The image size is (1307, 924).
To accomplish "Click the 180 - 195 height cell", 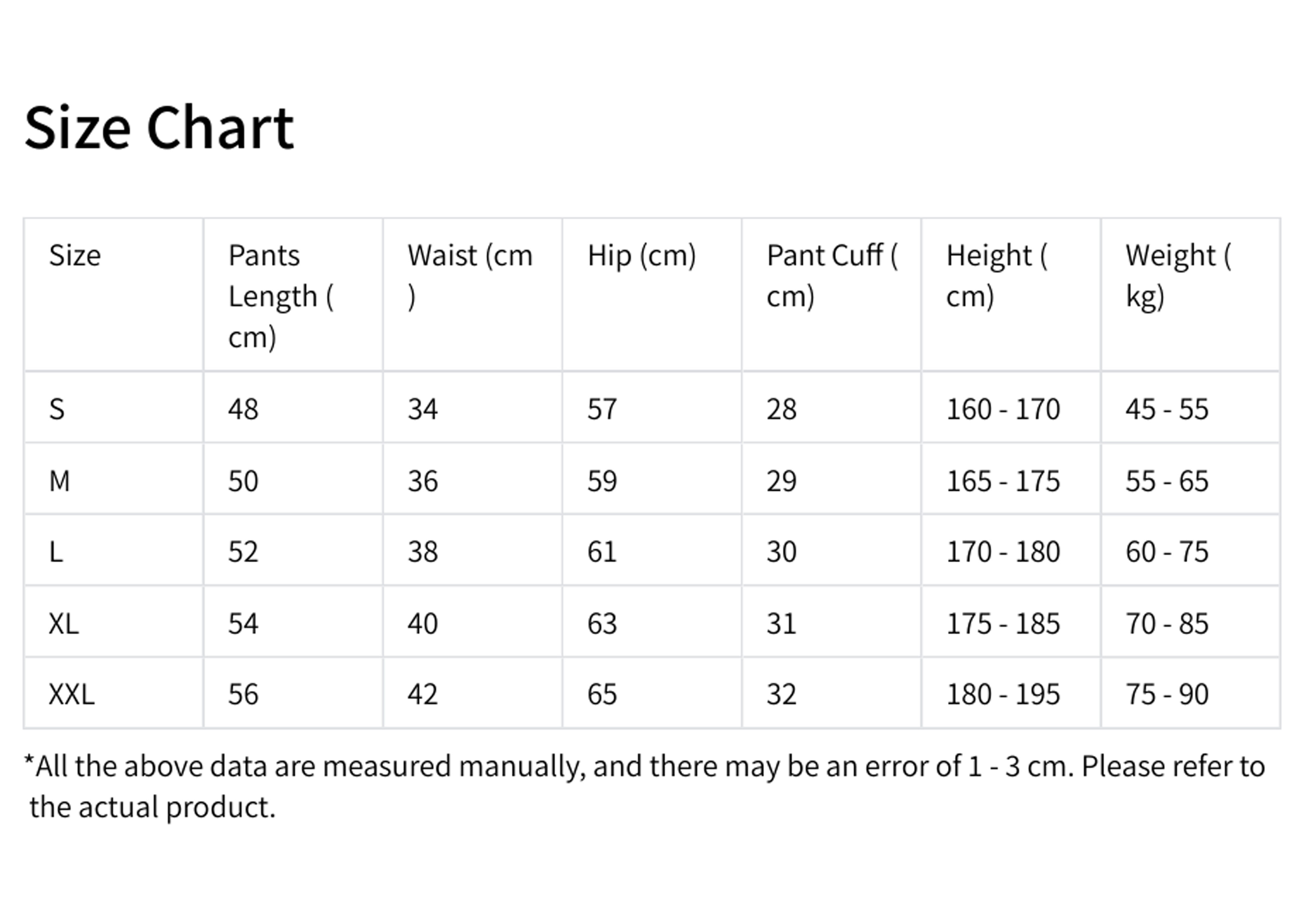I will tap(1003, 694).
